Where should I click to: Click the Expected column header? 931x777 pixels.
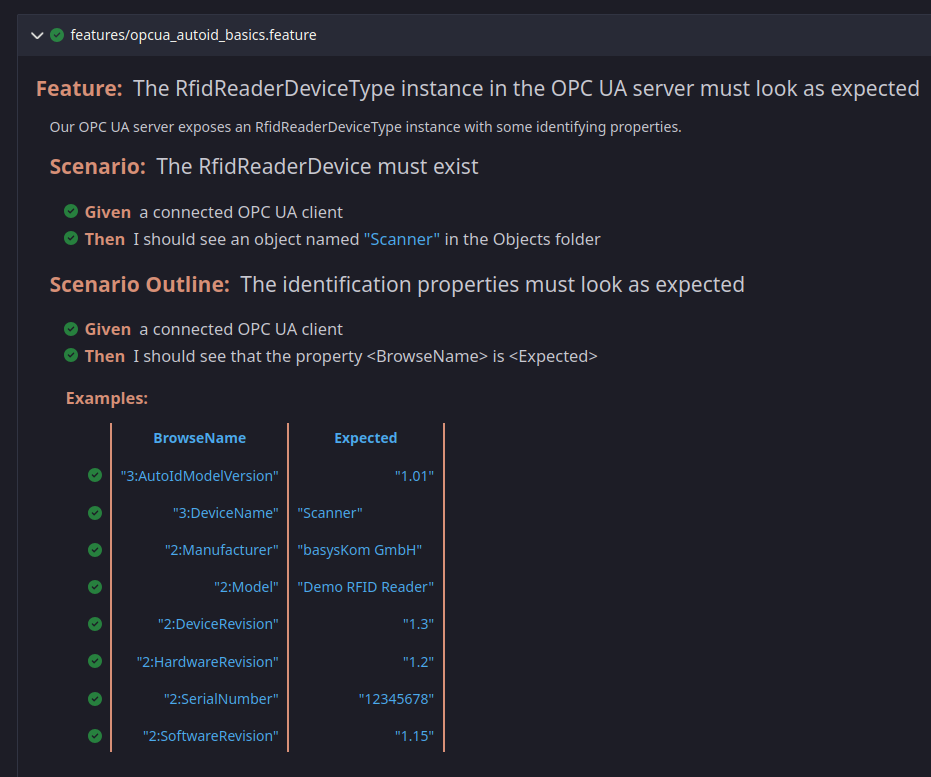coord(366,438)
